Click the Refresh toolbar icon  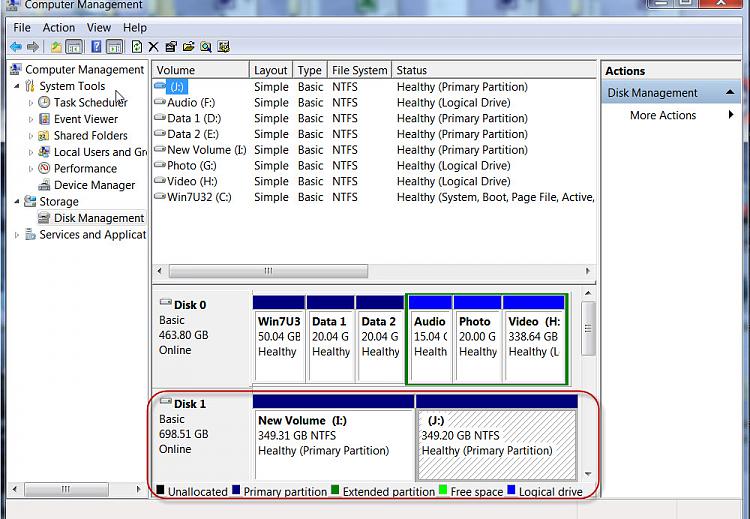click(x=137, y=47)
